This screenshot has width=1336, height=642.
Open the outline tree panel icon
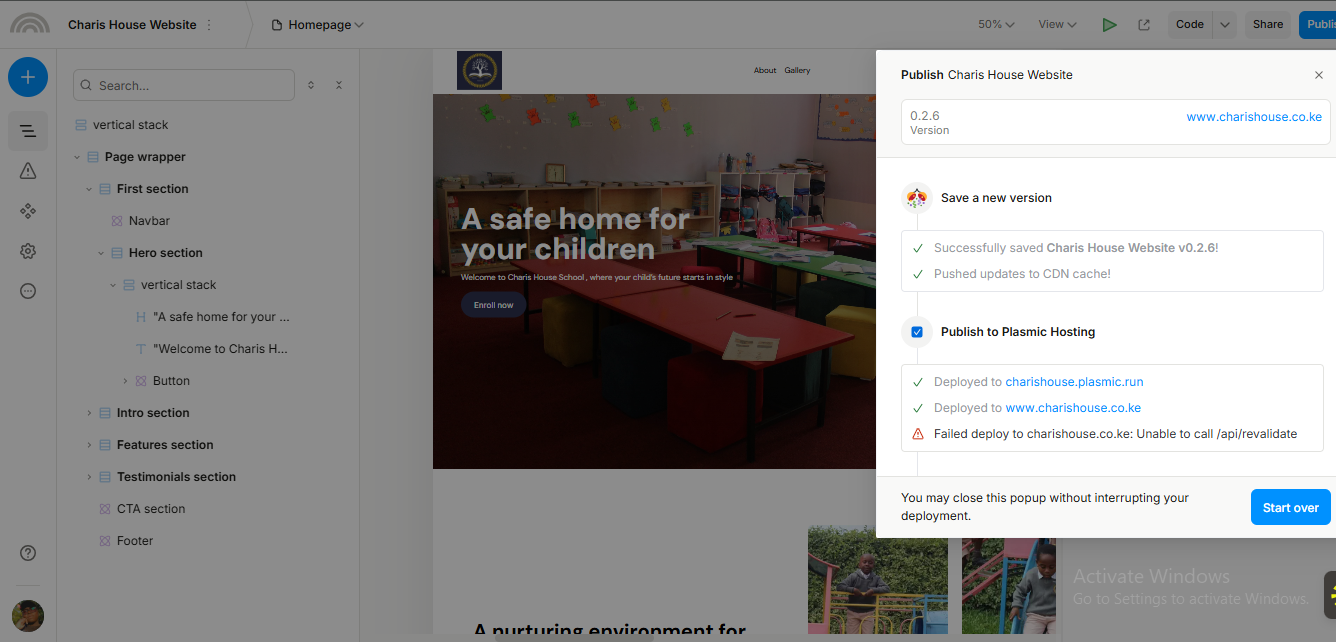[28, 131]
